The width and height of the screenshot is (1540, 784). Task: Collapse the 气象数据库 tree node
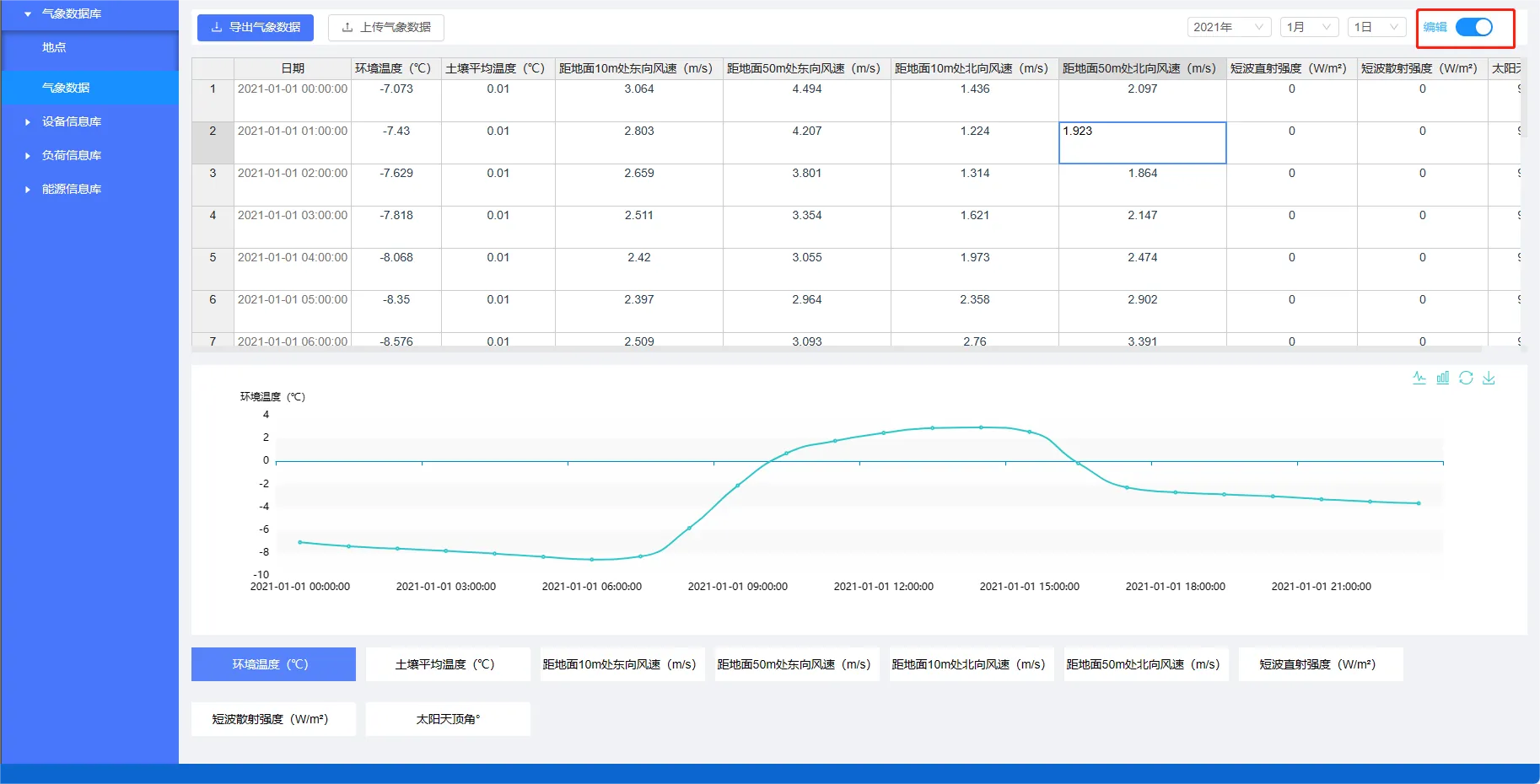pyautogui.click(x=28, y=13)
